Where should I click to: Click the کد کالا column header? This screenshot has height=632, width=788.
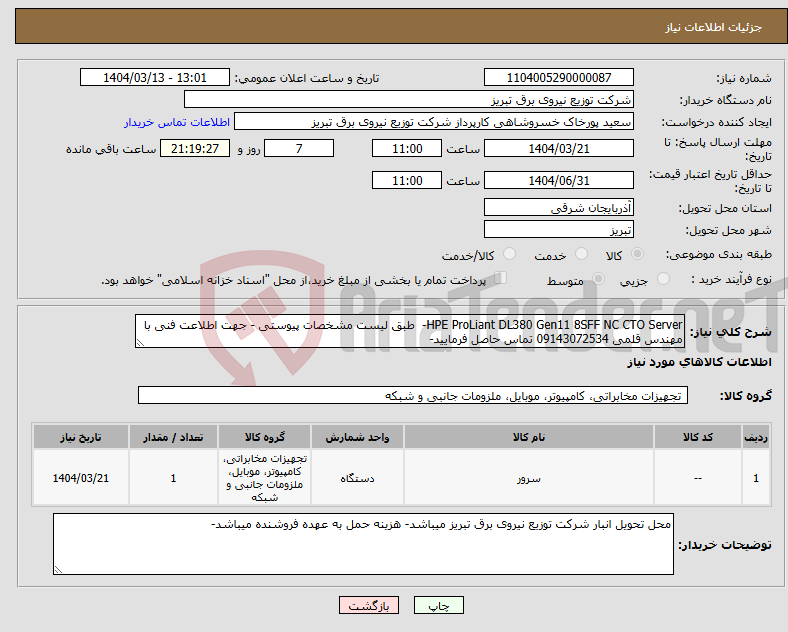(x=698, y=437)
